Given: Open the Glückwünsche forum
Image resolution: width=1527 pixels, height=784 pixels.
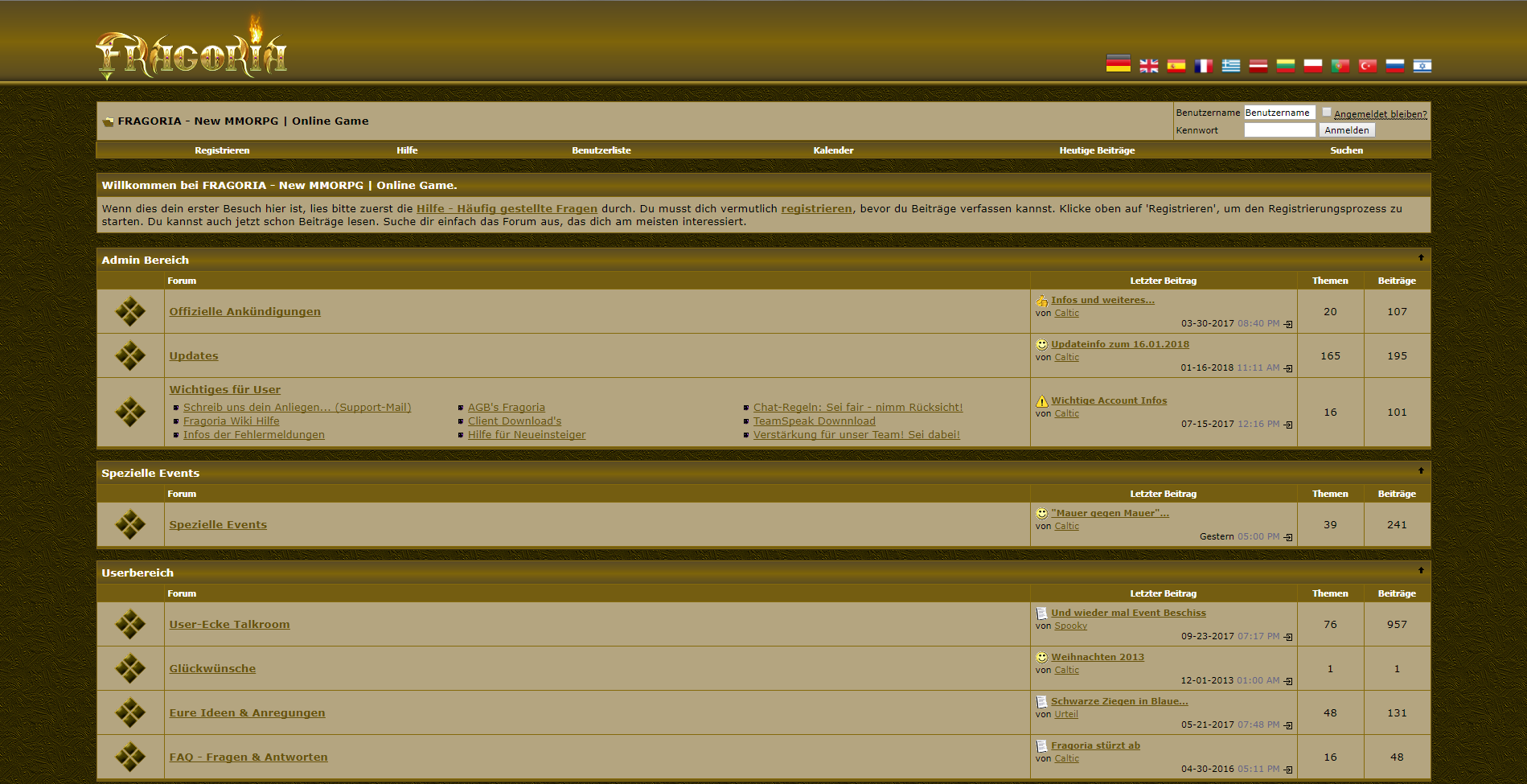Looking at the screenshot, I should 212,669.
